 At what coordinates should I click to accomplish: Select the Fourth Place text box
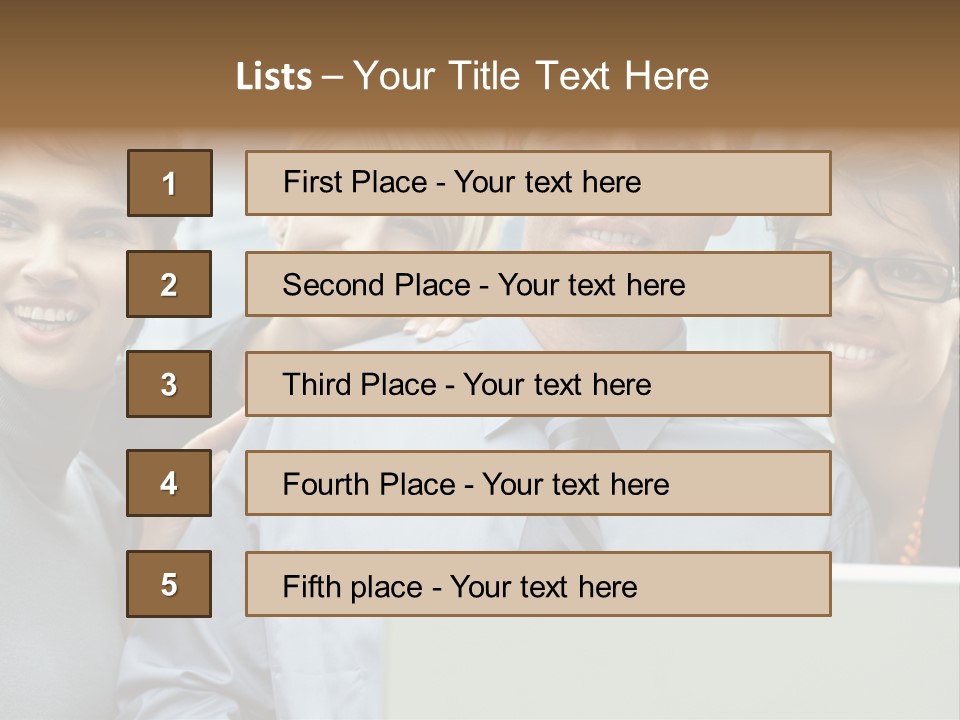(x=538, y=483)
